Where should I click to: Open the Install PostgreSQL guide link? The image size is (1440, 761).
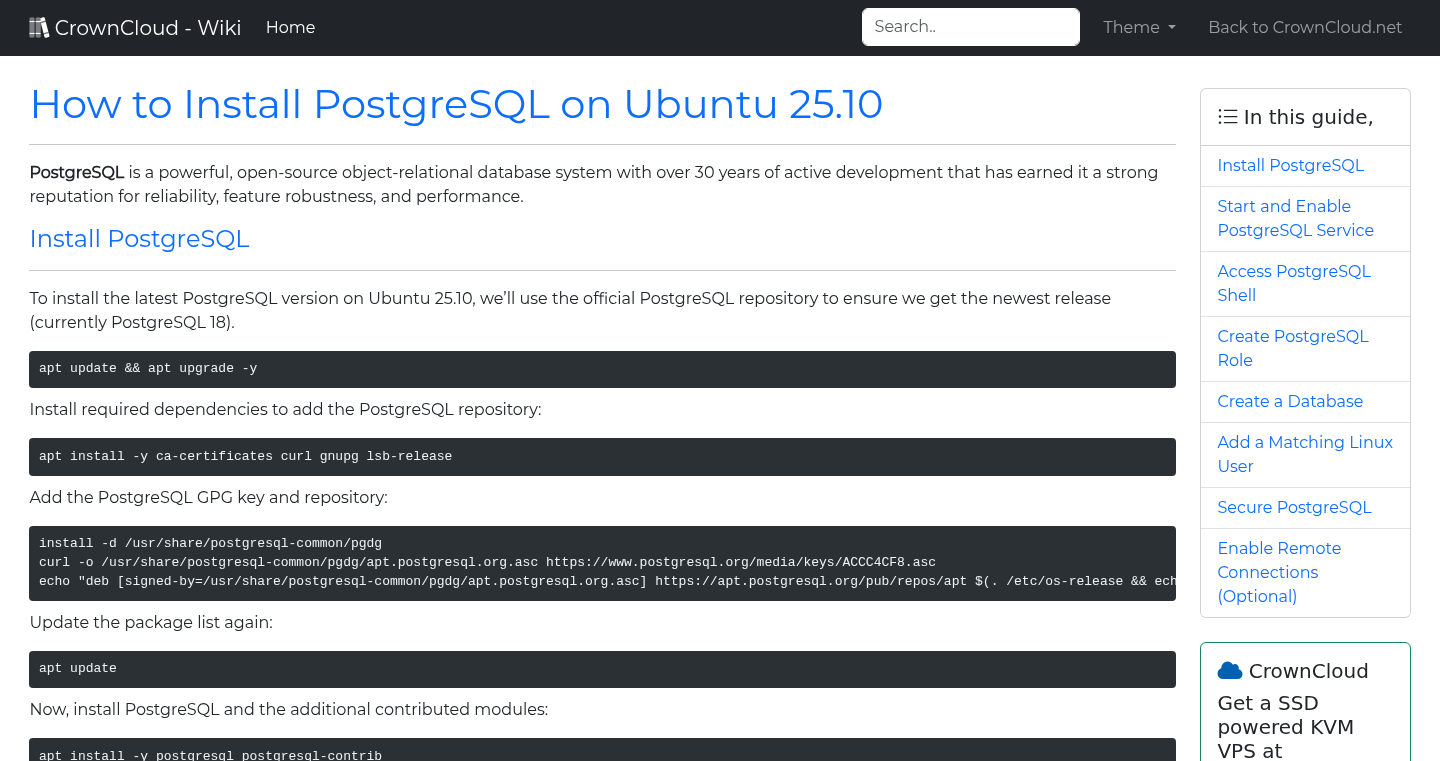[1290, 165]
